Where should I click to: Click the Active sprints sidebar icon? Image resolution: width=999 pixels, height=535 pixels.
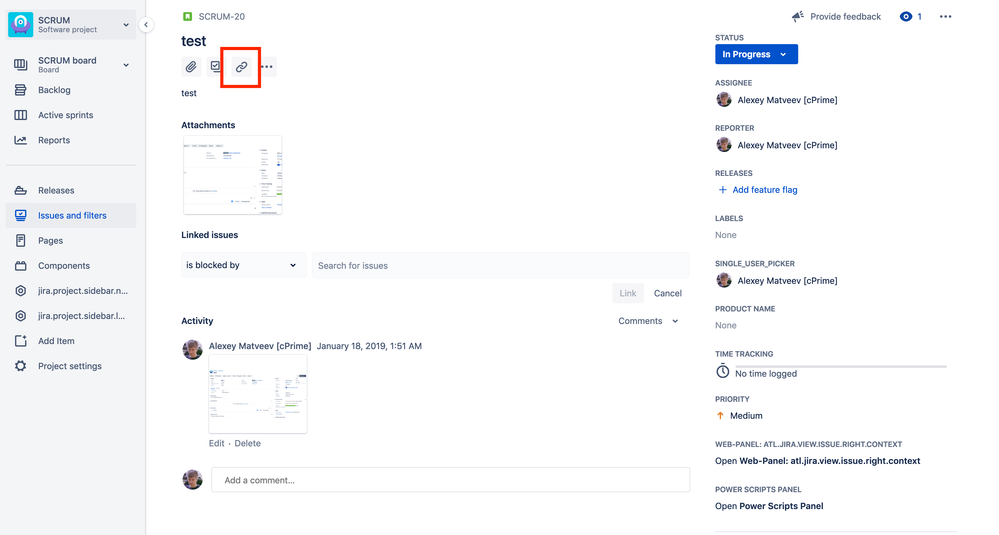(20, 115)
